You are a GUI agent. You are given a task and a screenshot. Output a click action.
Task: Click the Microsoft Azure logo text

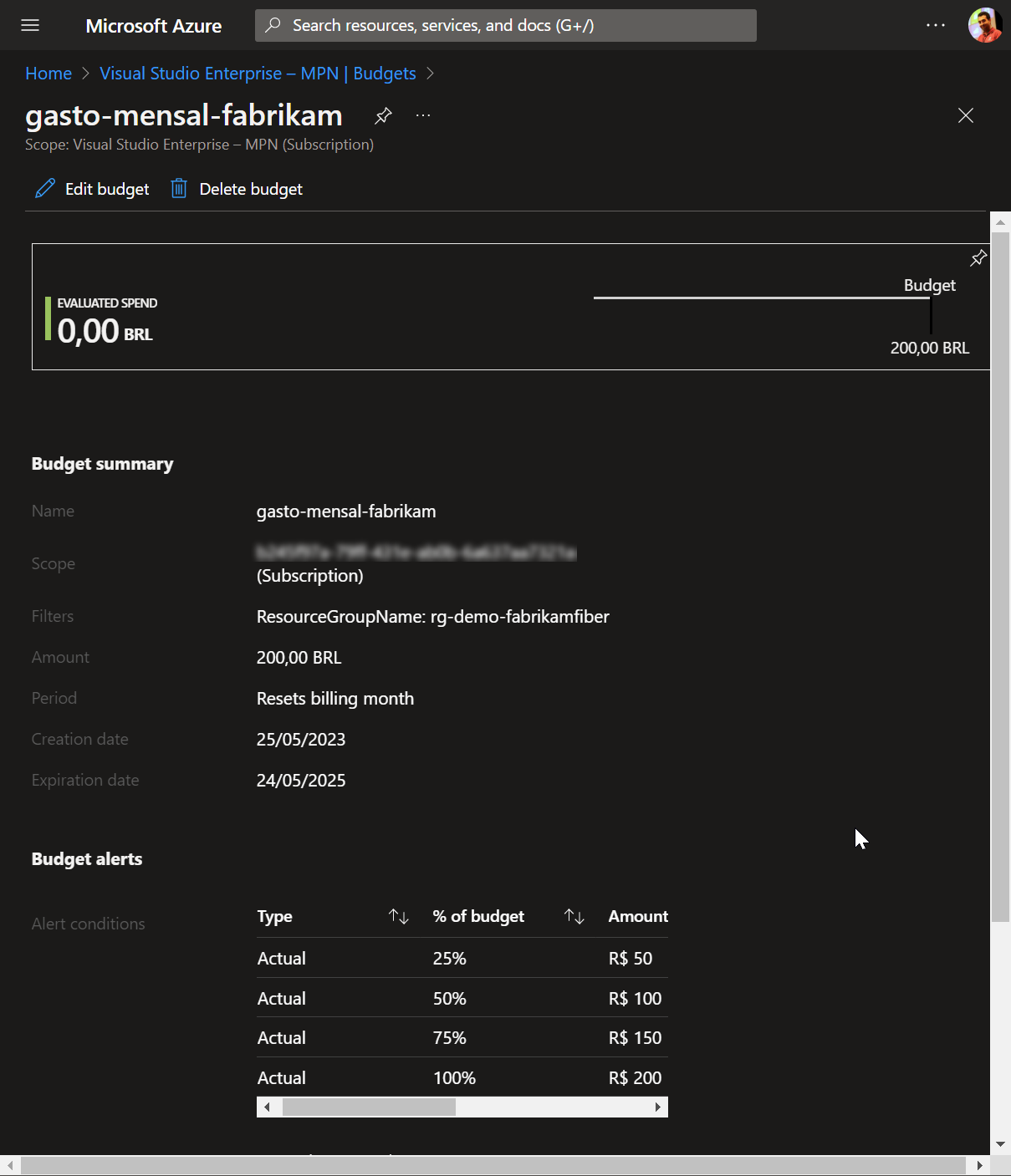pos(154,26)
